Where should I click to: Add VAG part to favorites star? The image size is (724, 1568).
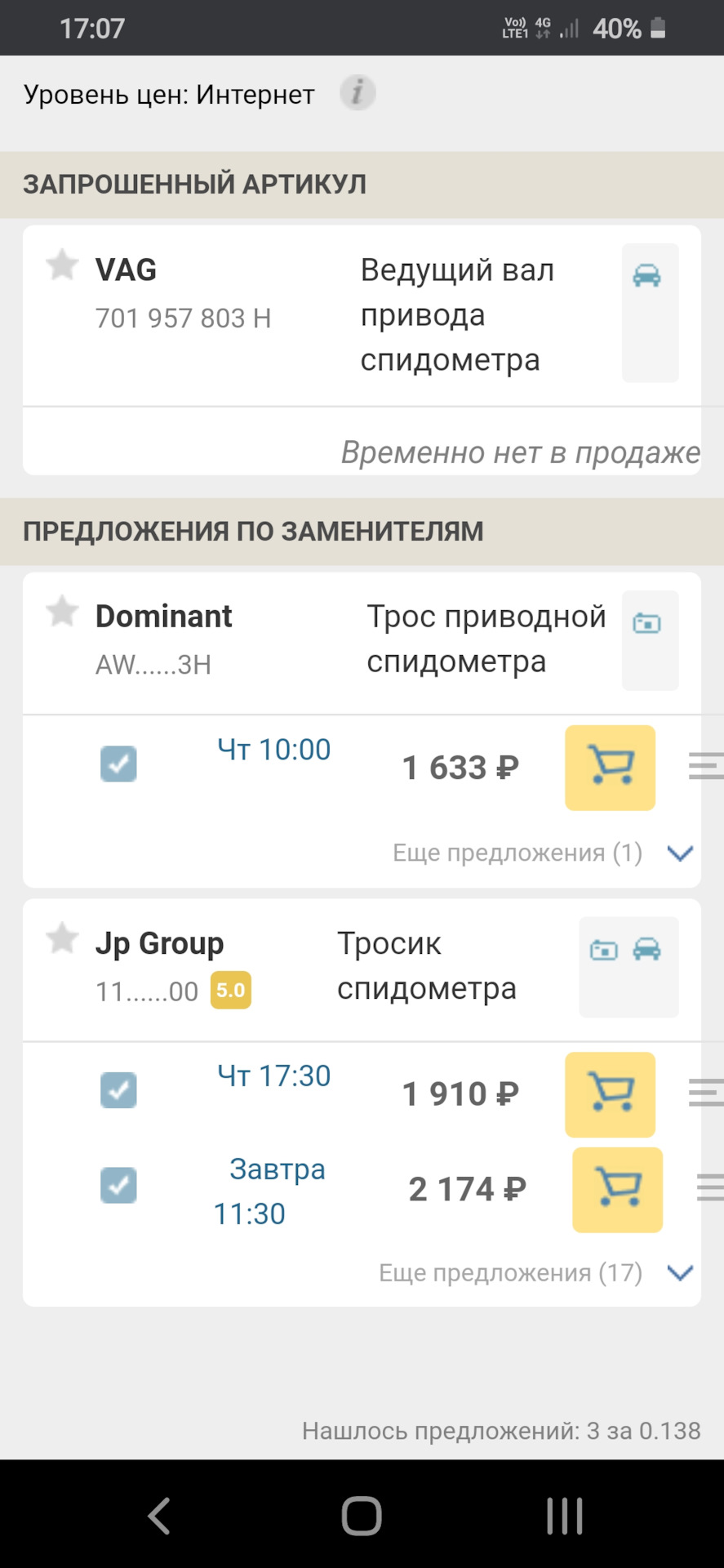(62, 265)
